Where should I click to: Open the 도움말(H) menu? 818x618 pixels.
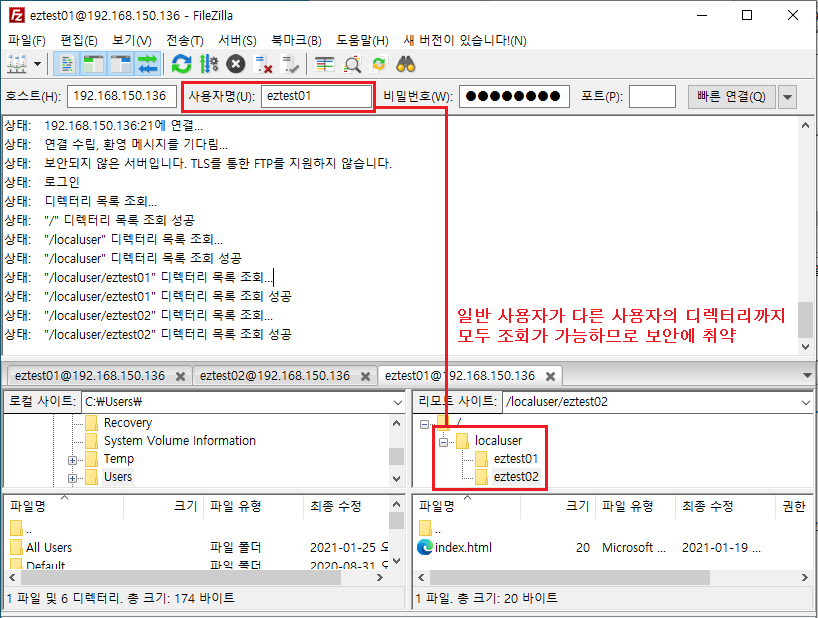coord(362,40)
